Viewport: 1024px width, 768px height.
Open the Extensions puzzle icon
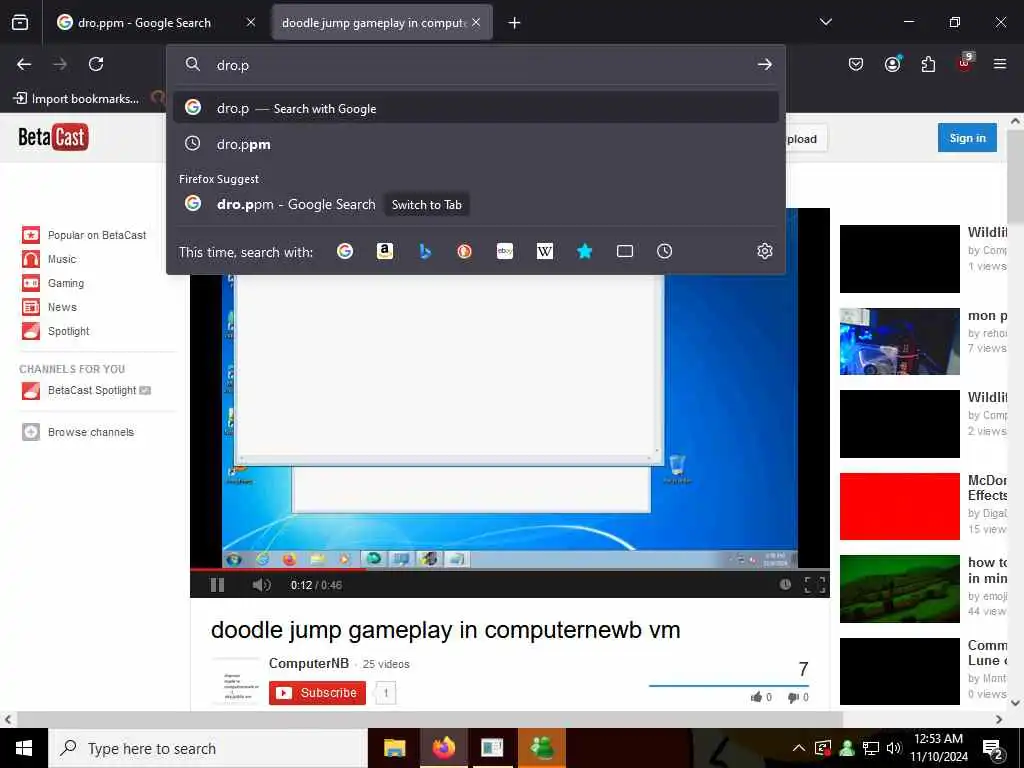[928, 64]
